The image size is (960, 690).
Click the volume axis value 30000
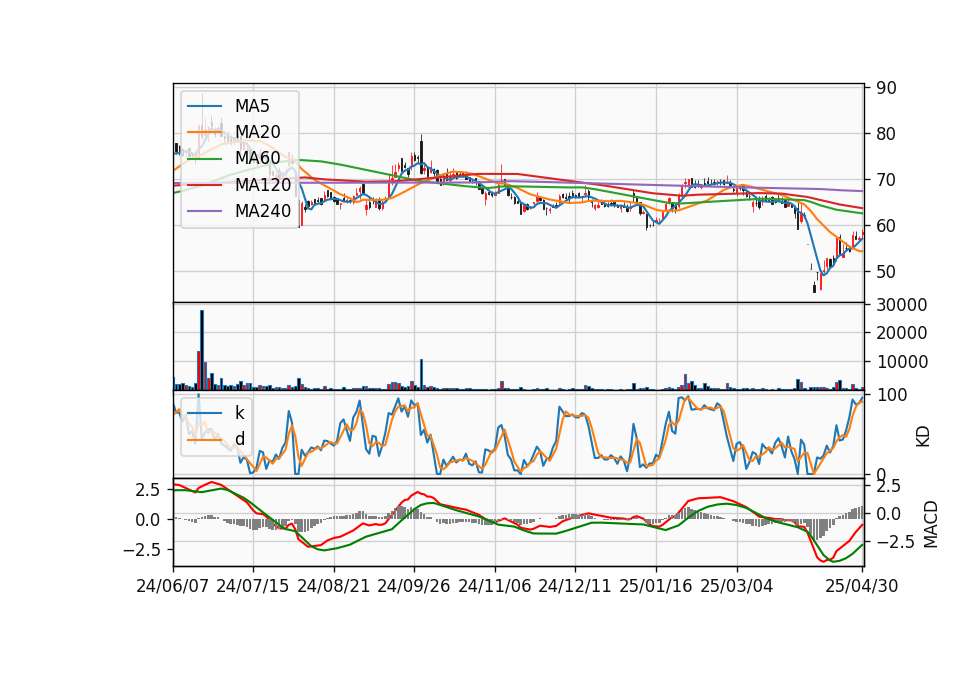coord(902,304)
